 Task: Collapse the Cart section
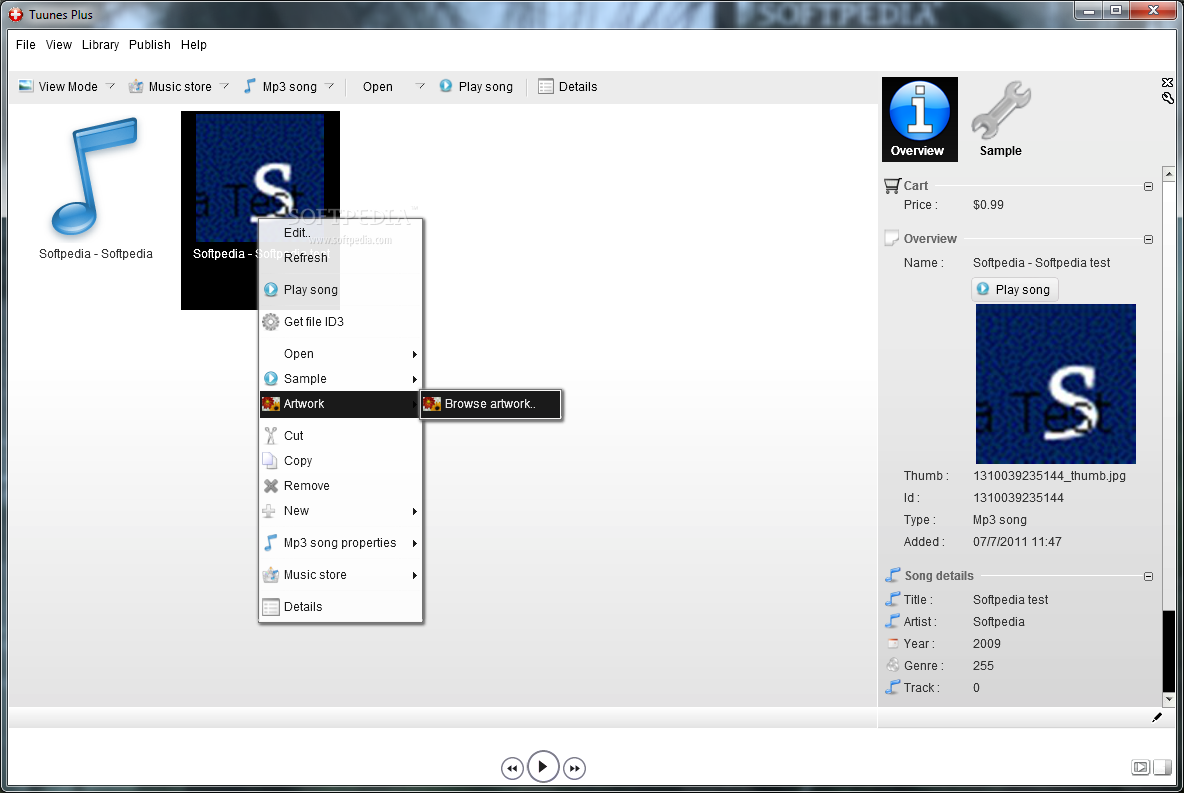(x=1149, y=187)
